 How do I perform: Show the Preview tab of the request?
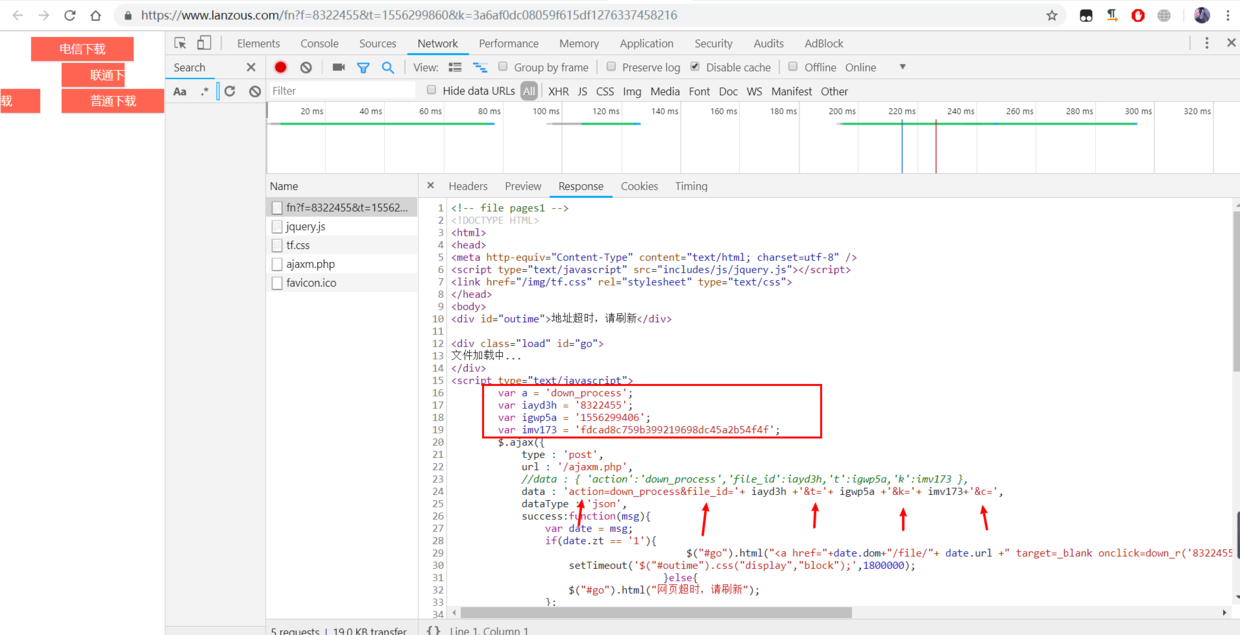point(523,186)
